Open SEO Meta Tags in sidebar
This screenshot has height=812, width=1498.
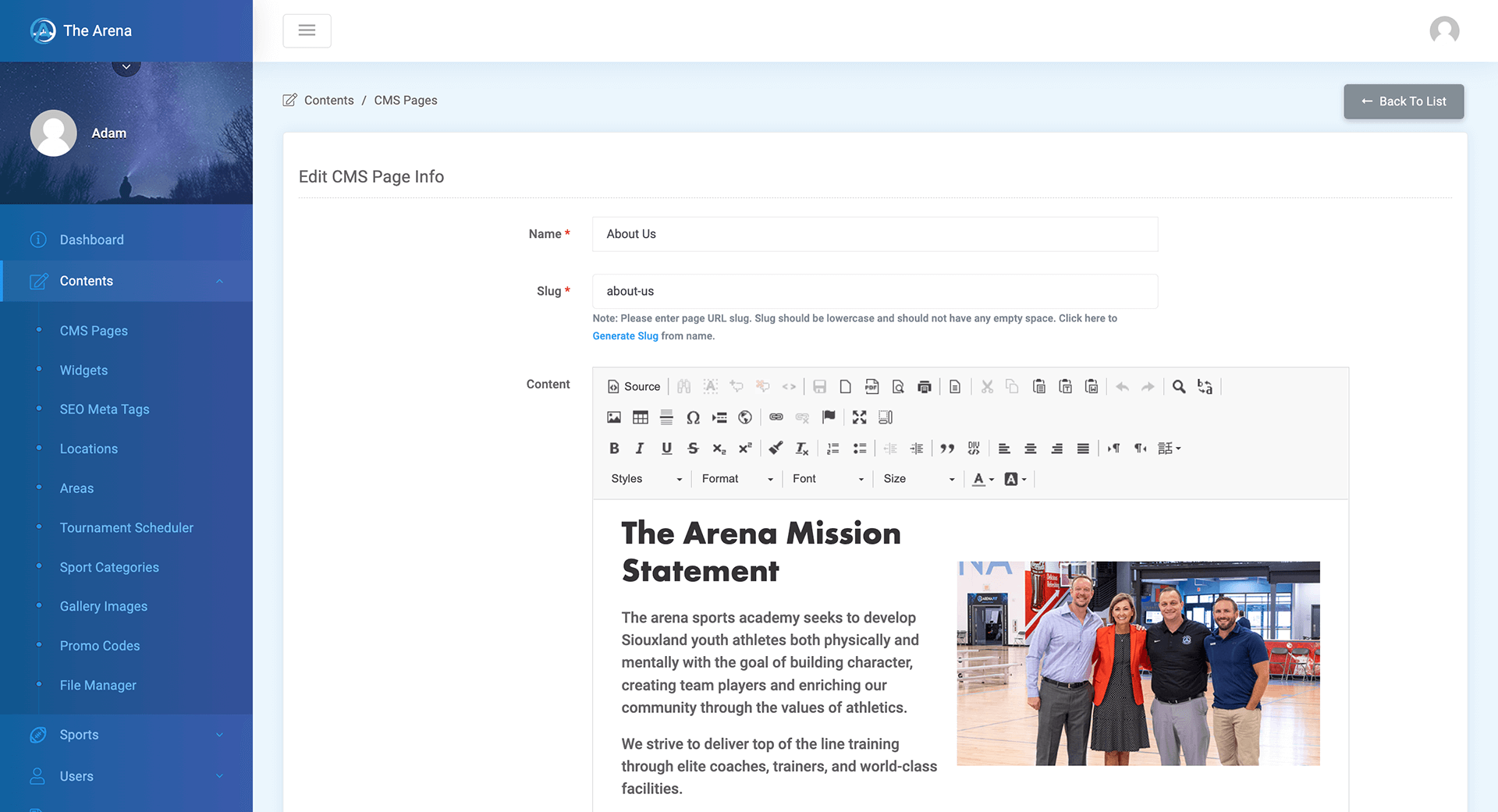click(x=105, y=409)
